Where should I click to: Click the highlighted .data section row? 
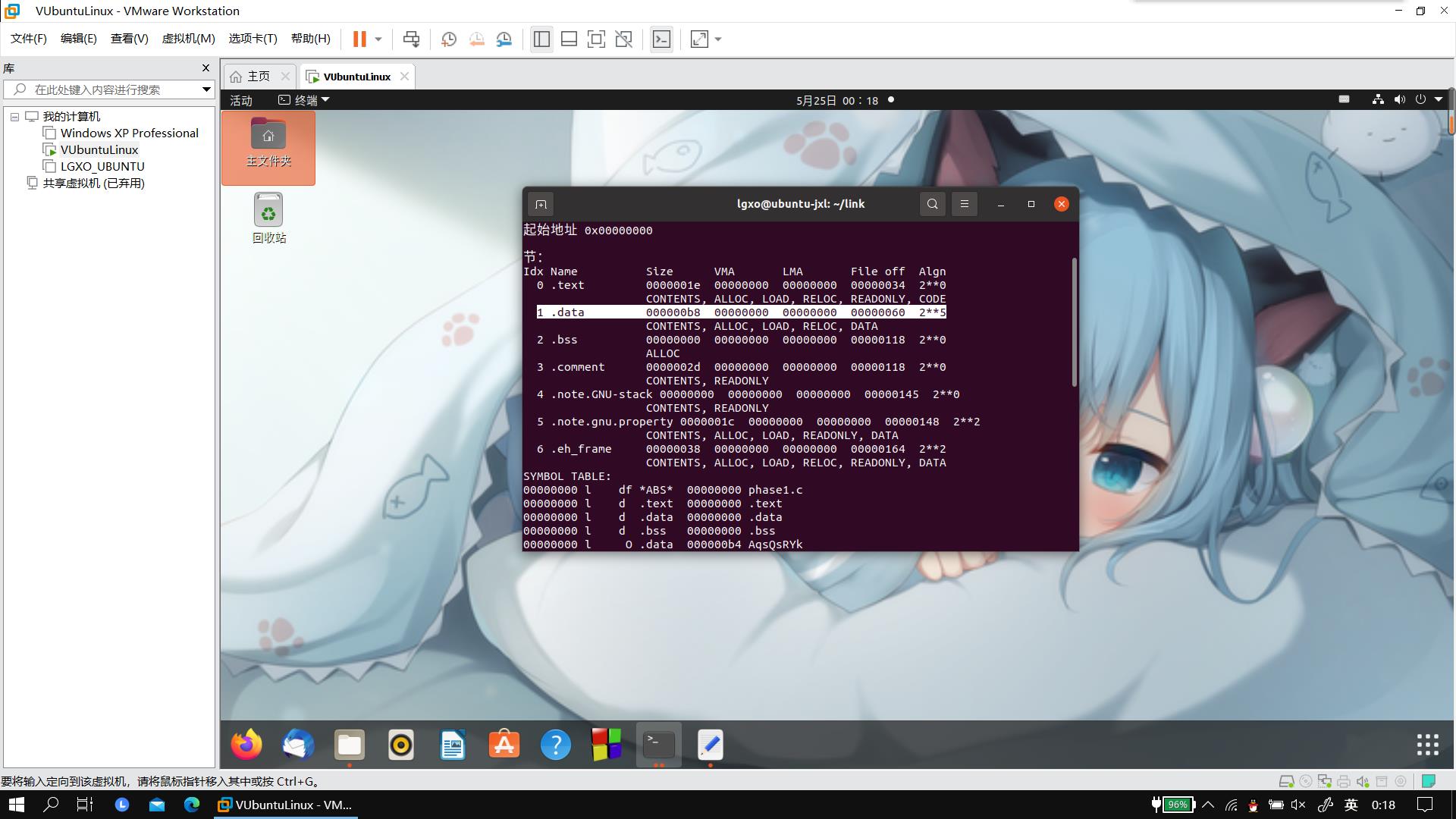pos(741,312)
